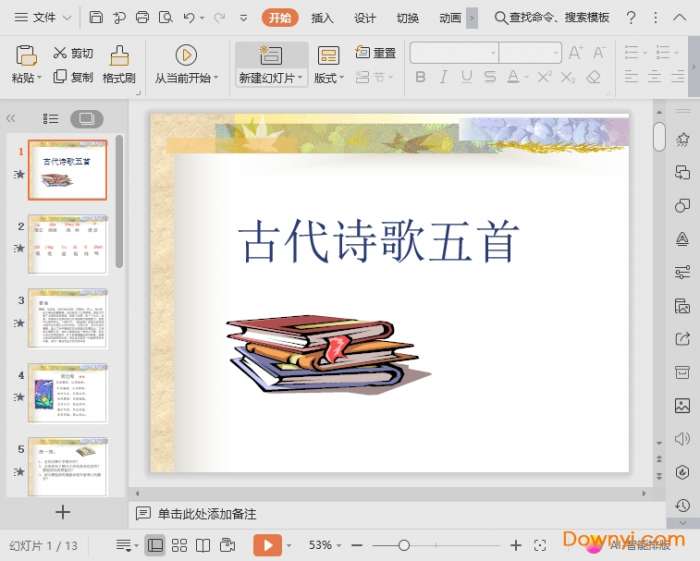Open the 插入 ribbon tab
The width and height of the screenshot is (700, 561).
click(x=322, y=18)
